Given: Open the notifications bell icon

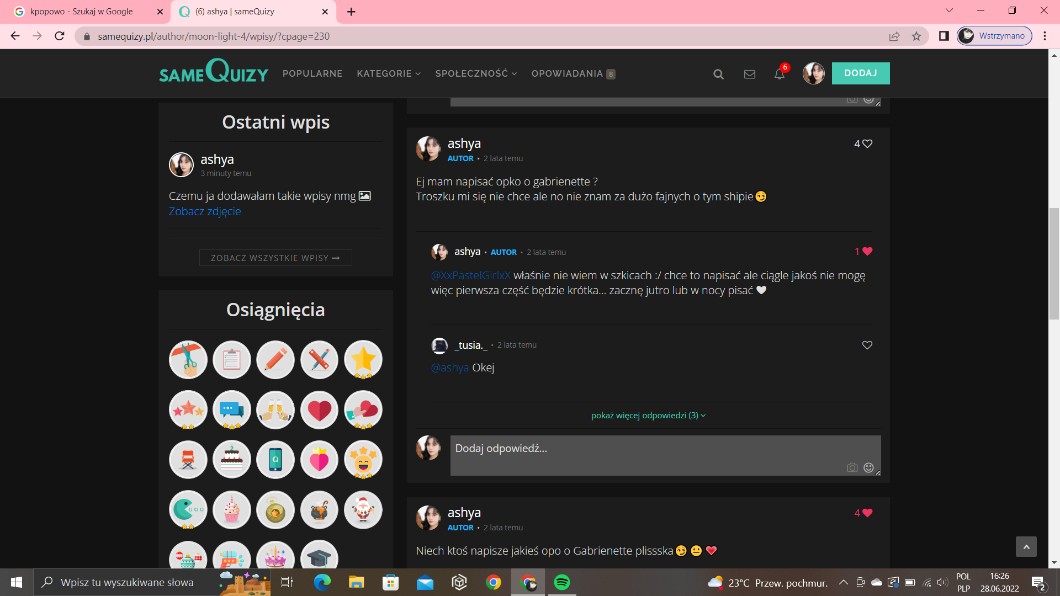Looking at the screenshot, I should coord(779,74).
